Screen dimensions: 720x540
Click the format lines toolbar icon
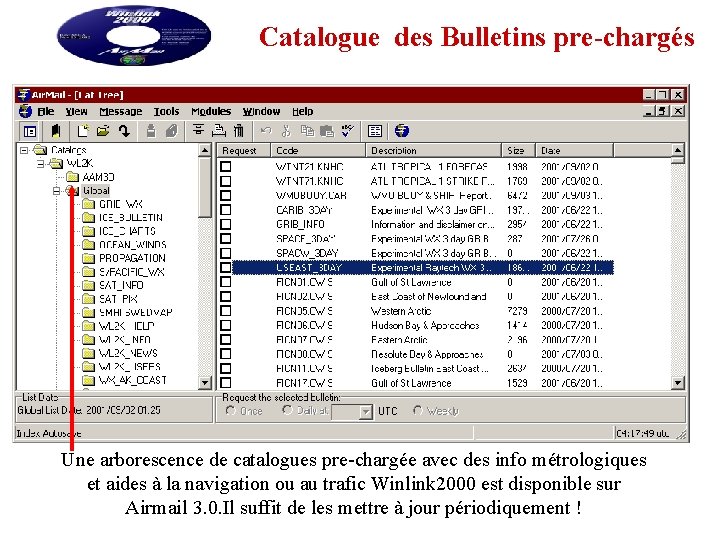(x=198, y=130)
